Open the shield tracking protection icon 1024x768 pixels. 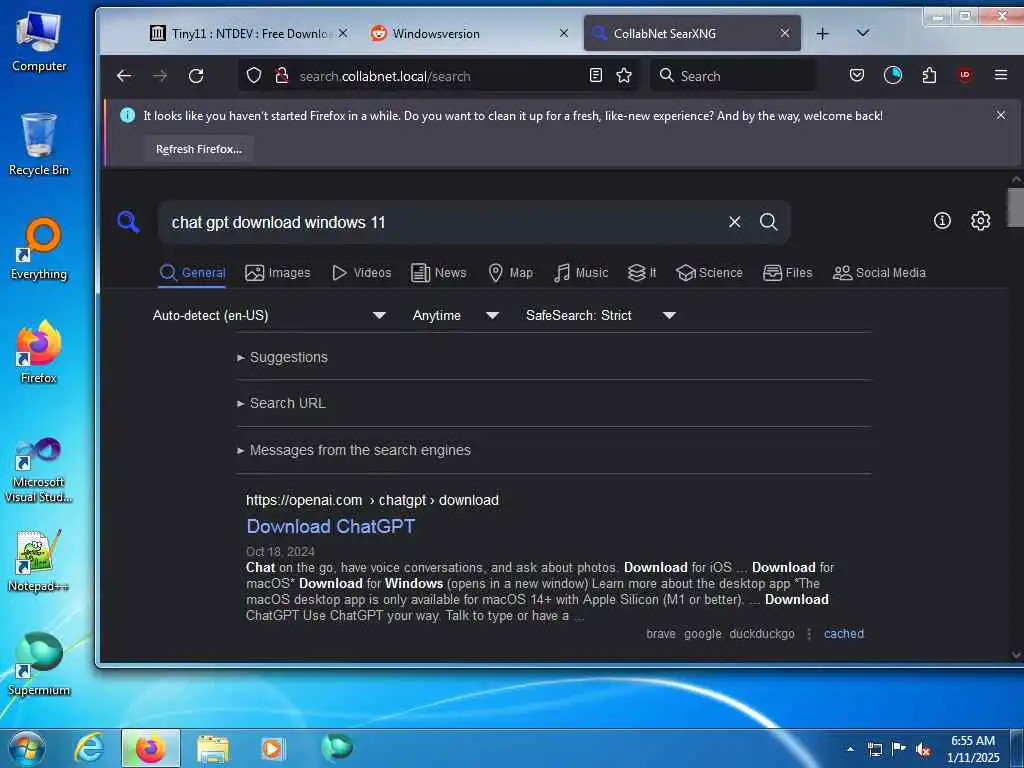pos(254,76)
